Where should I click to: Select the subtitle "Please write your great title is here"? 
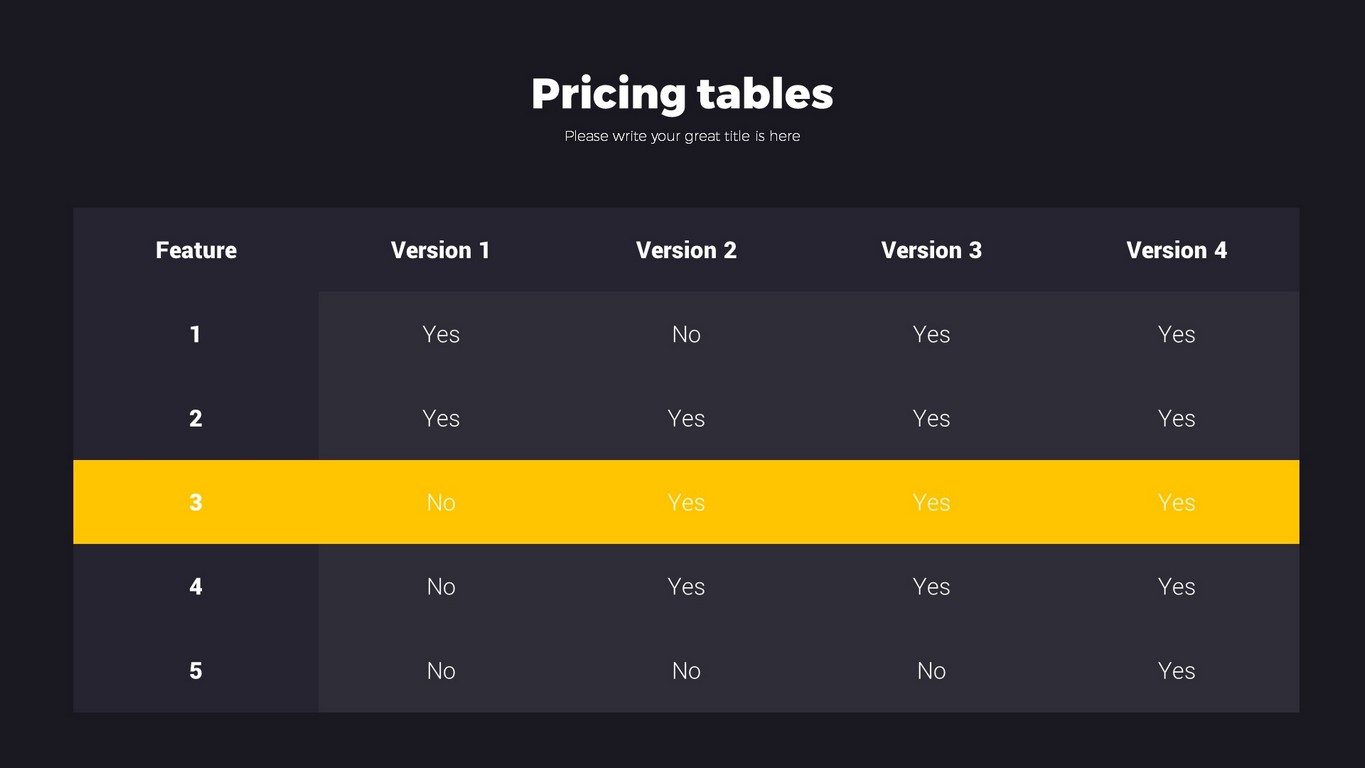(x=682, y=136)
